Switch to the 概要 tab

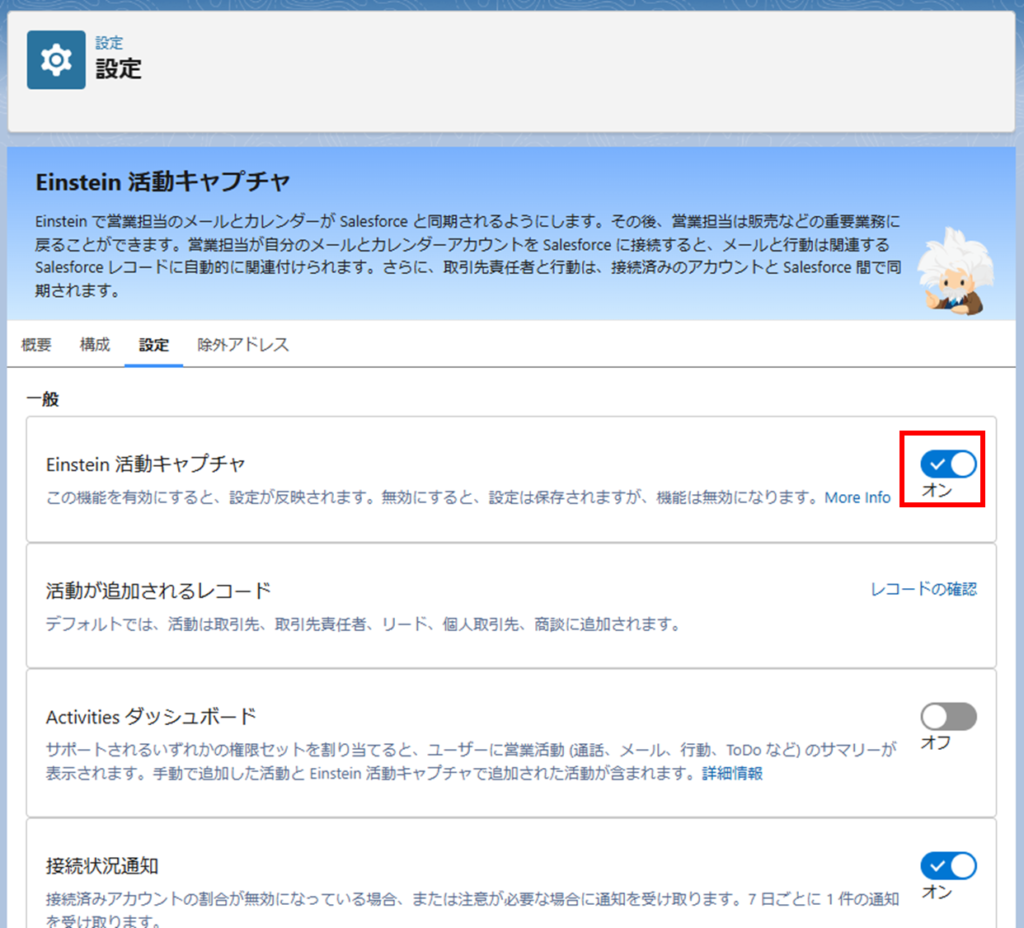pyautogui.click(x=37, y=344)
